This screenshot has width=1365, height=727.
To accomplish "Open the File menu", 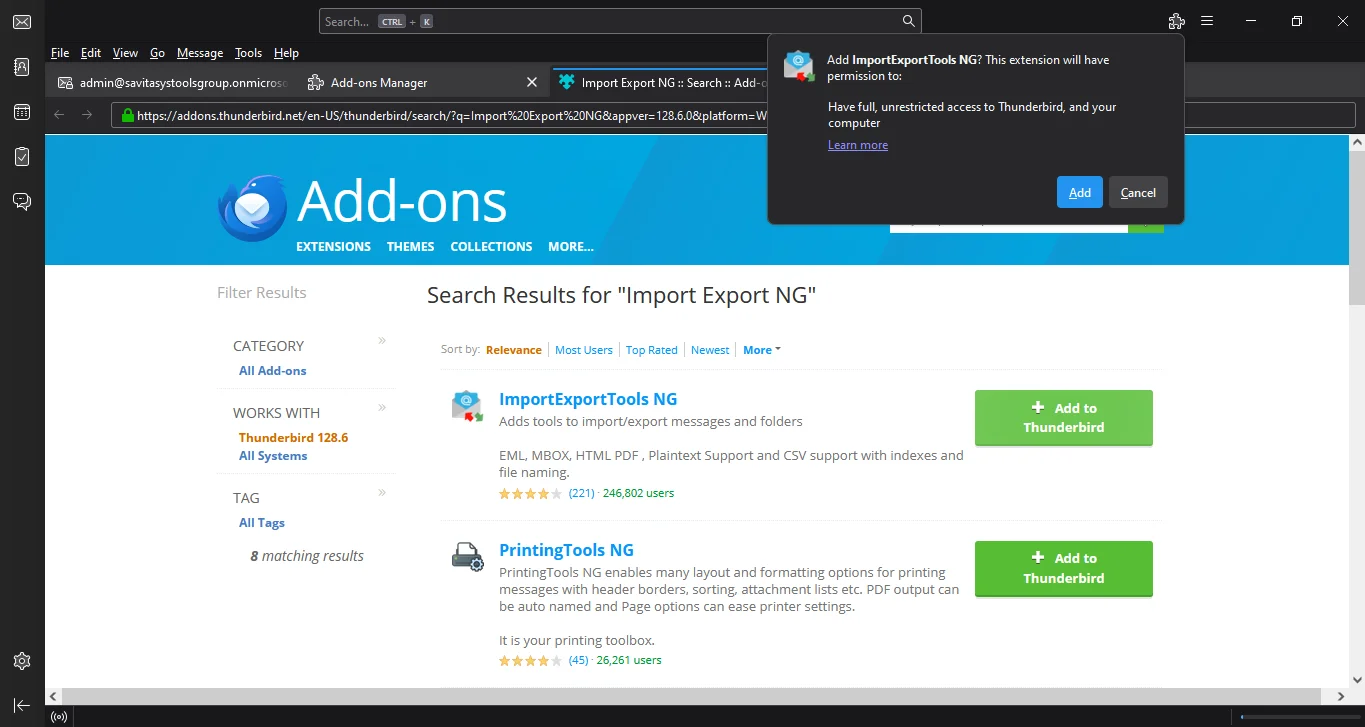I will tap(60, 53).
